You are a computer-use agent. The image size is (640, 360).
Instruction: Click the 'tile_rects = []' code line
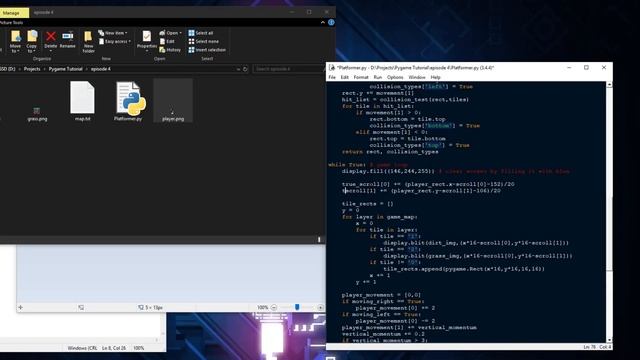point(367,204)
